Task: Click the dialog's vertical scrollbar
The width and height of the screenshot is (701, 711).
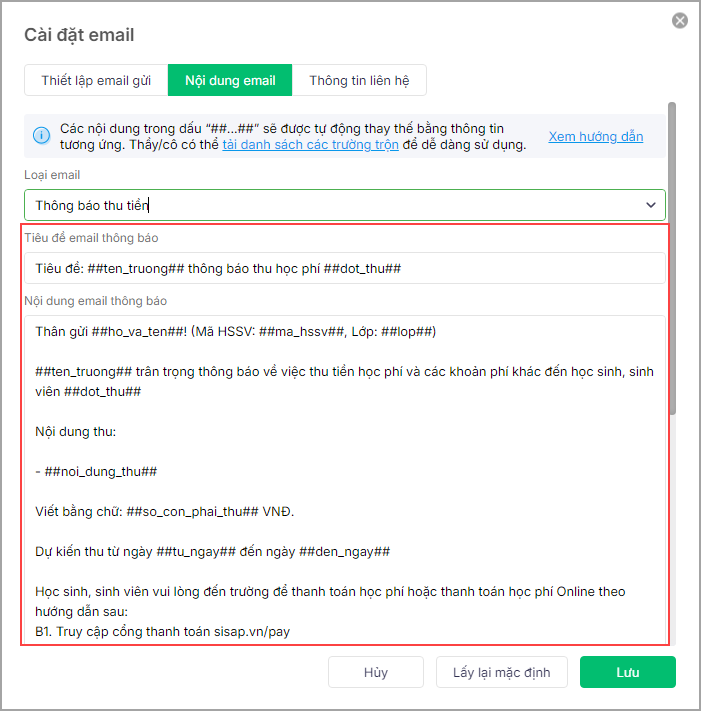Action: [x=672, y=260]
